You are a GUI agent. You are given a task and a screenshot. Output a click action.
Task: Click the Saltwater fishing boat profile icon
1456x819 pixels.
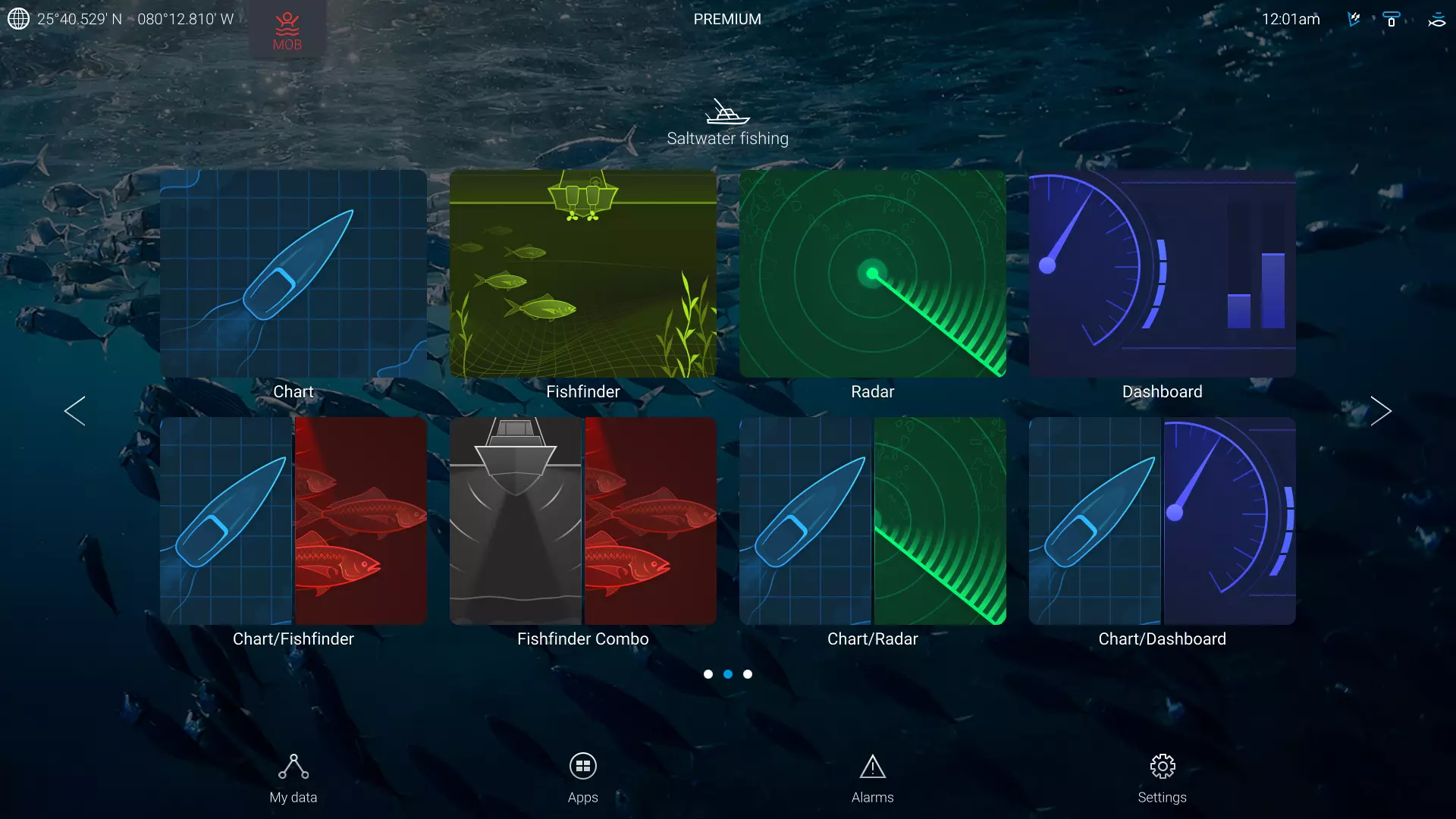[x=727, y=111]
